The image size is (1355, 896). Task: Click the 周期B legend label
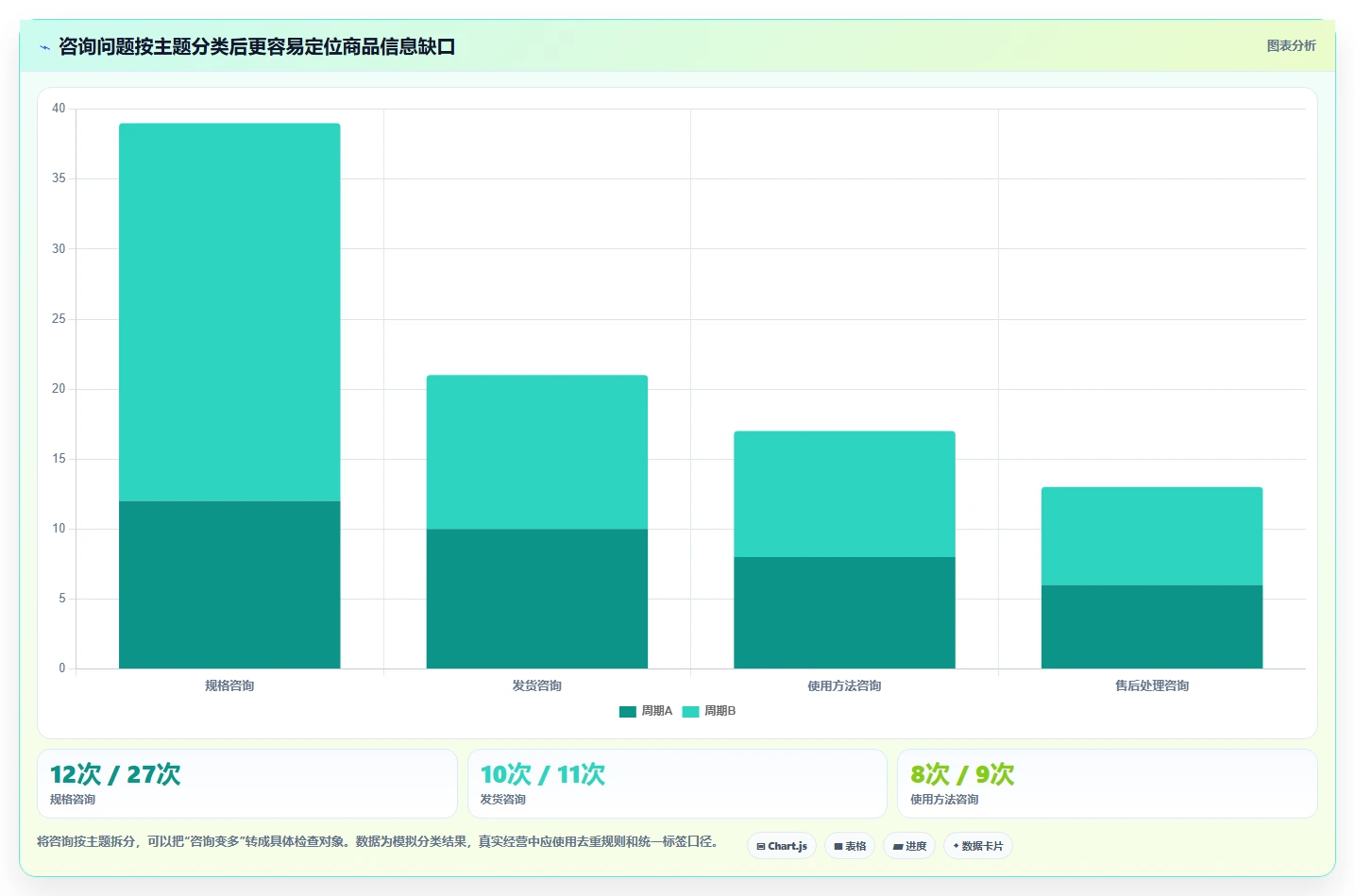720,711
